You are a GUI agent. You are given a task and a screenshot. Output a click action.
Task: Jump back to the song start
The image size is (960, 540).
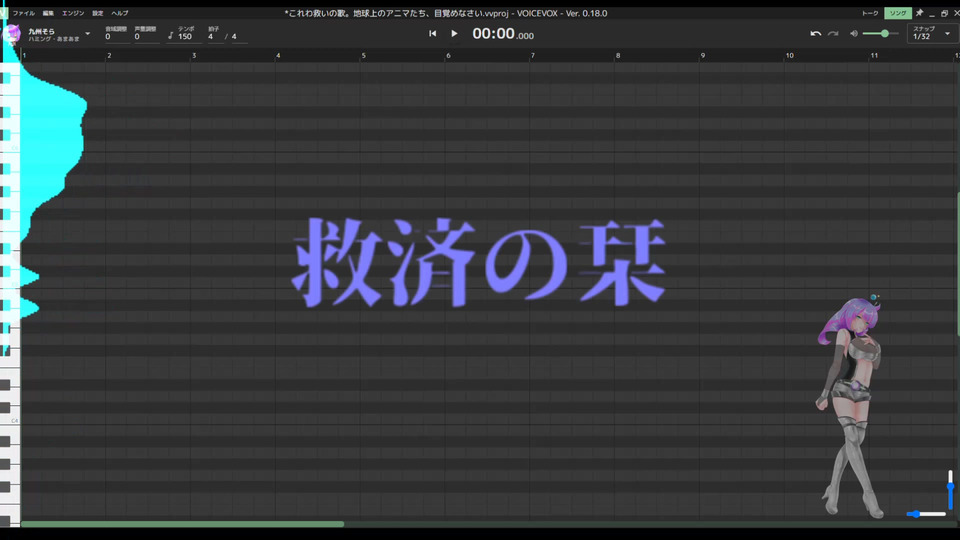click(x=432, y=34)
